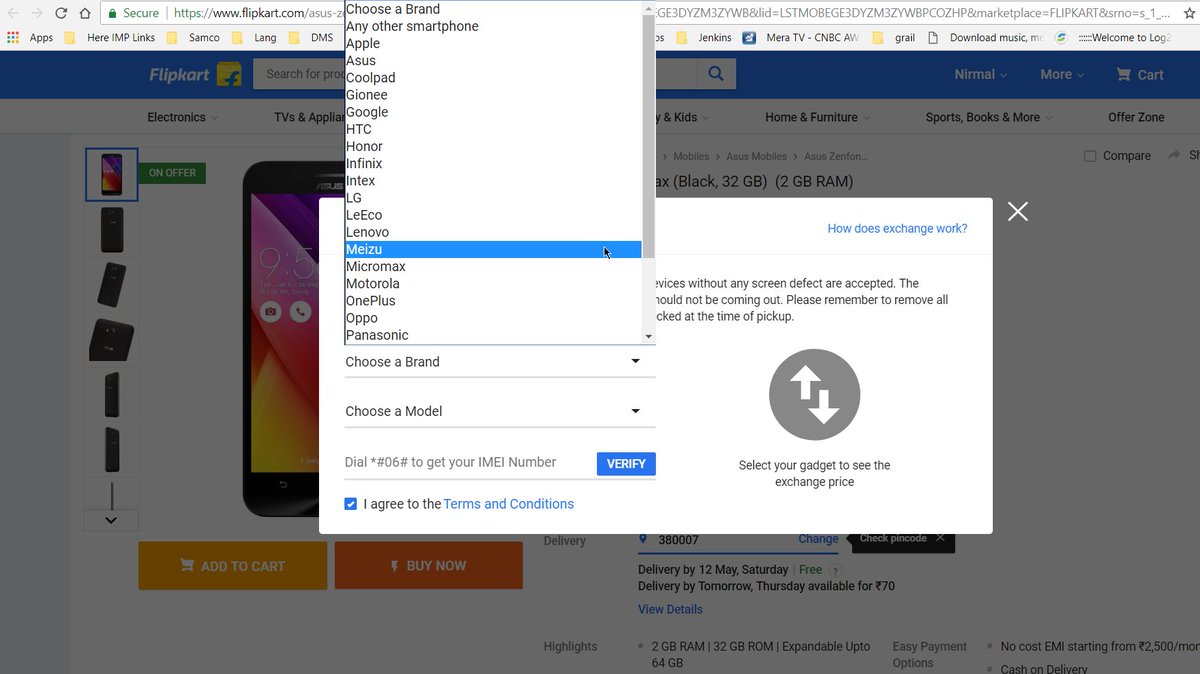Choose Oppo brand entry
Screen dimensions: 1200x674
click(493, 318)
